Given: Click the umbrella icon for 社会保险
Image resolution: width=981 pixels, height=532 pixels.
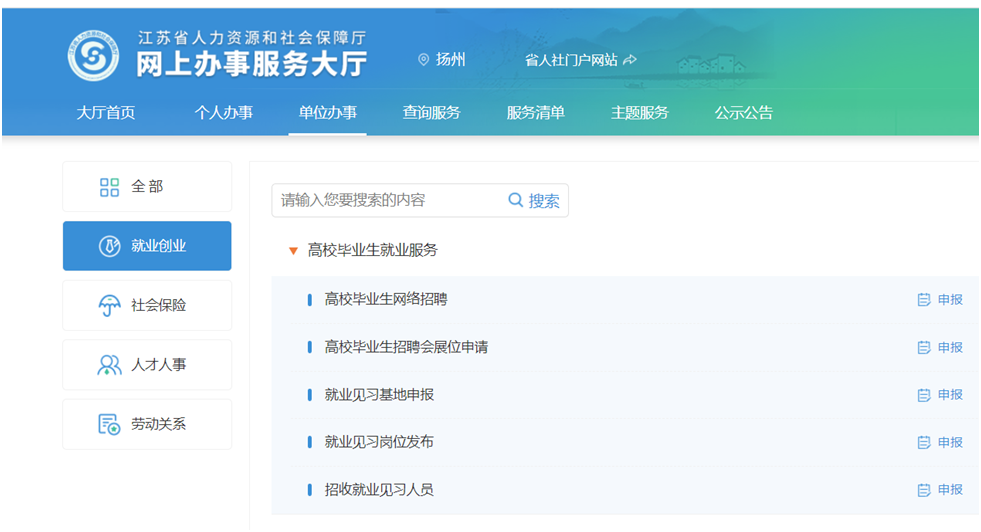Looking at the screenshot, I should (109, 306).
